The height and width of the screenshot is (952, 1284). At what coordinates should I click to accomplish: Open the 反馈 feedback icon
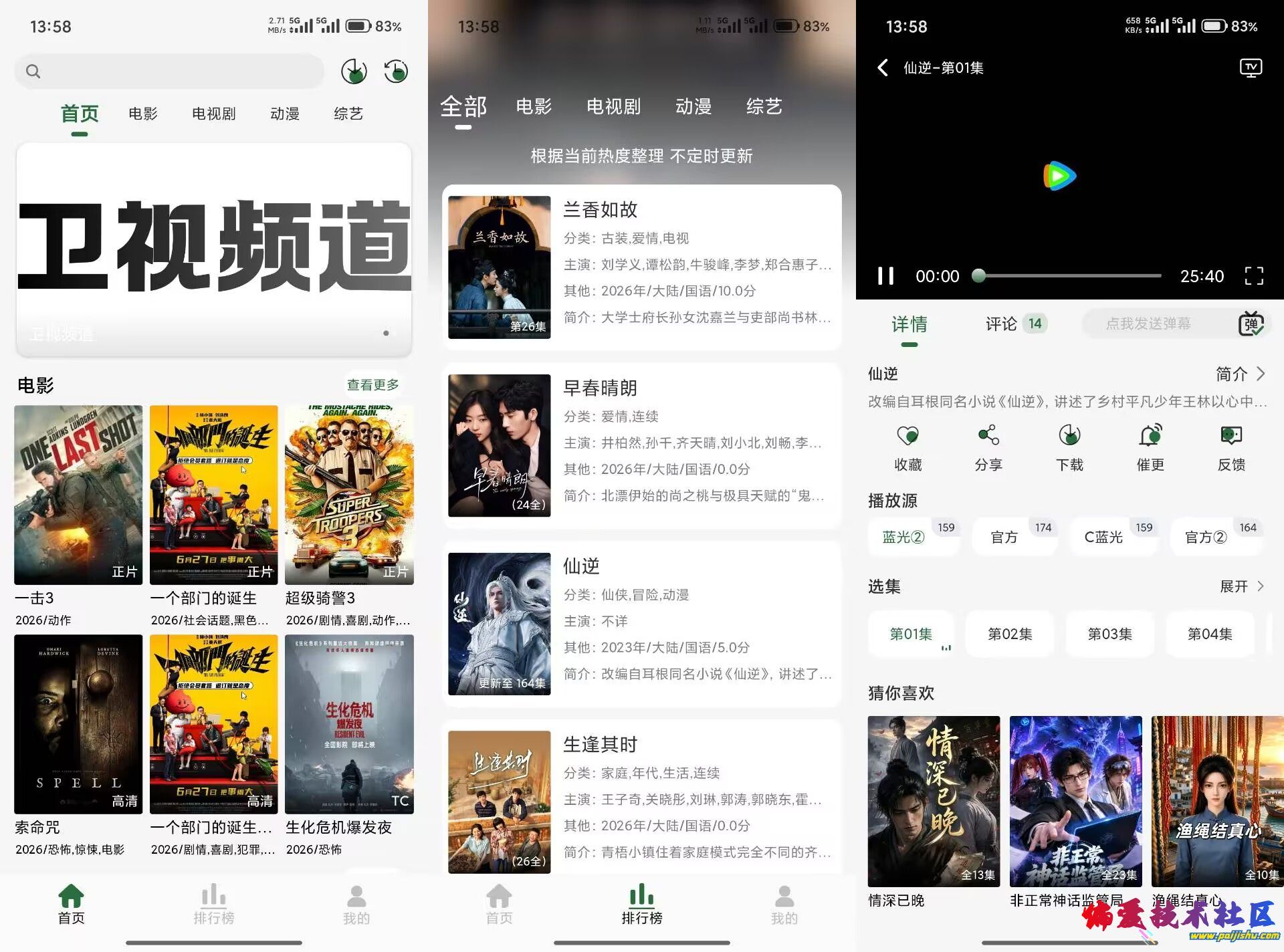[x=1231, y=447]
